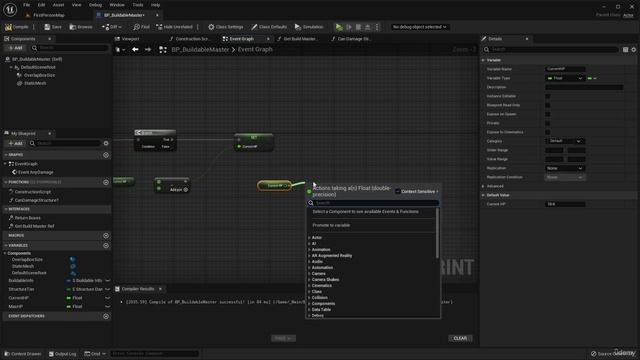Open the Replication dropdown

(x=564, y=168)
